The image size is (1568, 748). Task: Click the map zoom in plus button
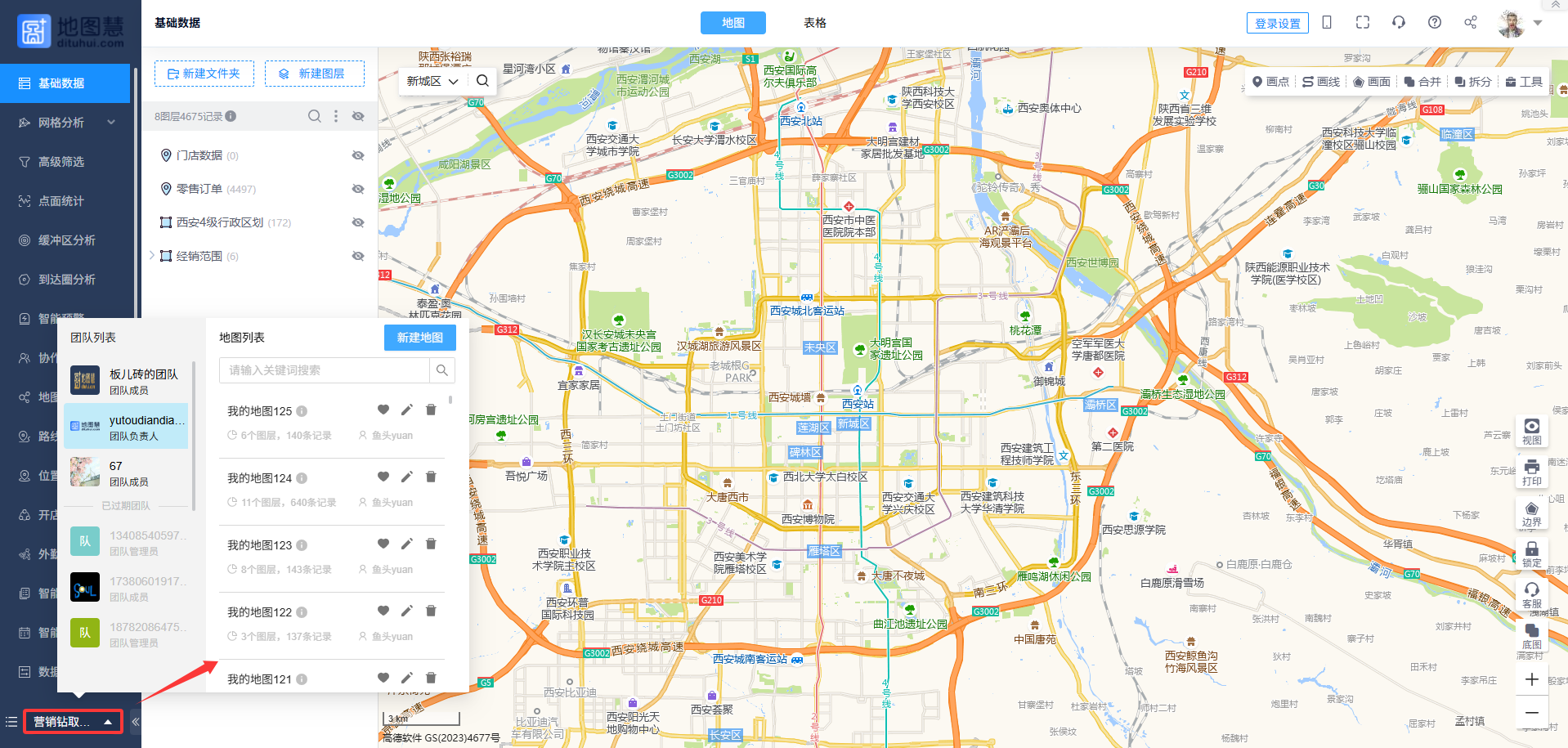click(x=1531, y=679)
